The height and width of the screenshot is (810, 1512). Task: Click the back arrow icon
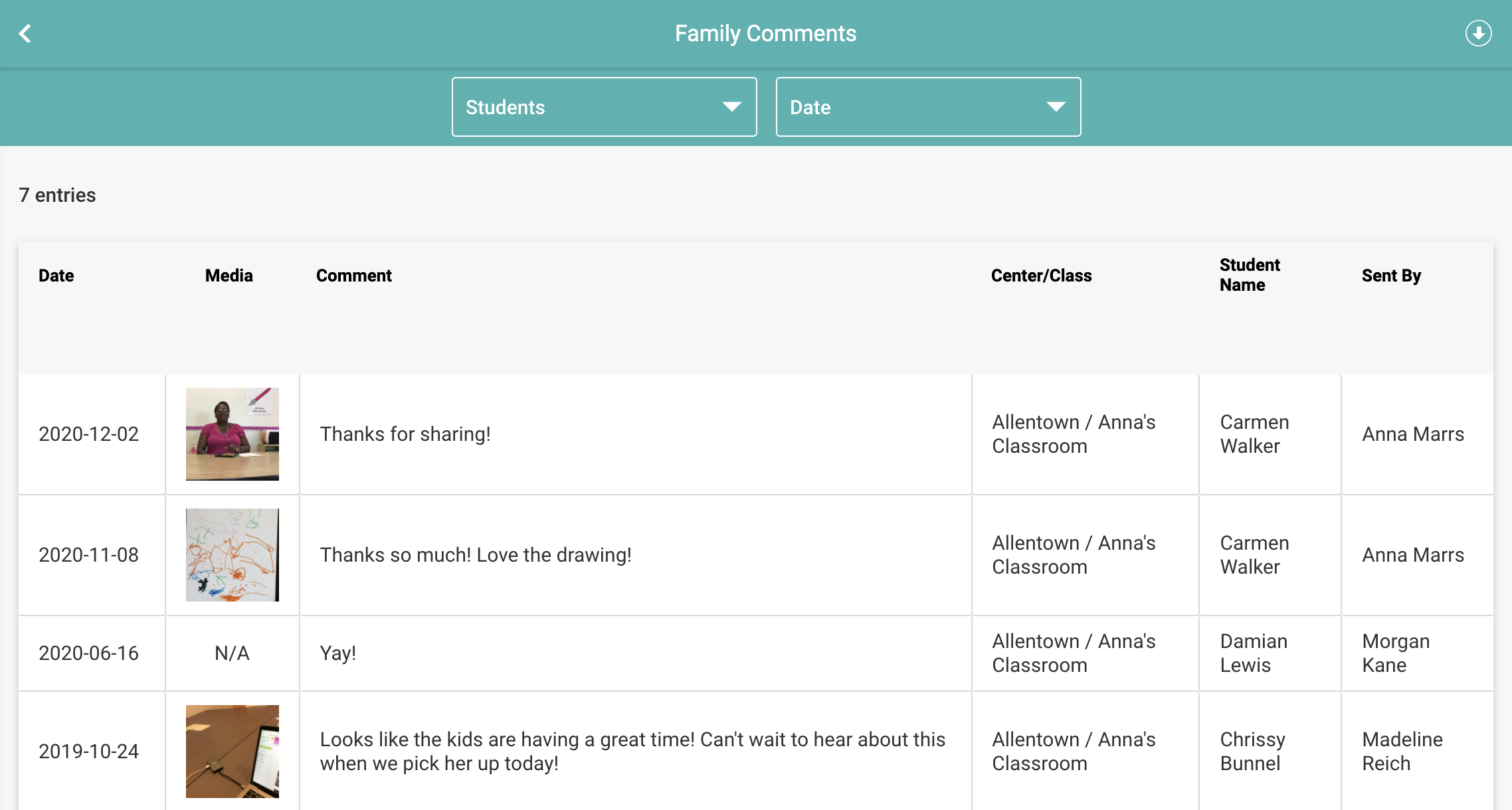click(x=25, y=33)
